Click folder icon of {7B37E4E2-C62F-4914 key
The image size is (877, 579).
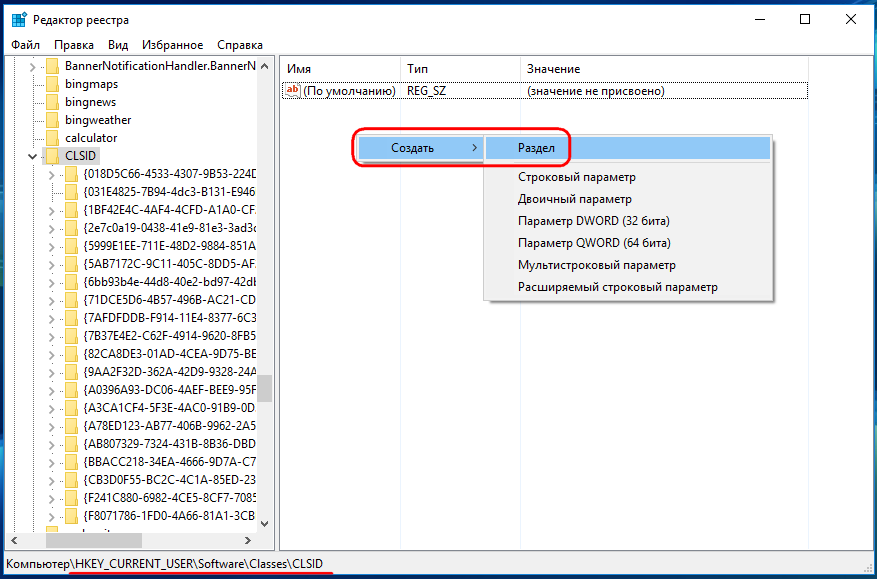pyautogui.click(x=71, y=336)
